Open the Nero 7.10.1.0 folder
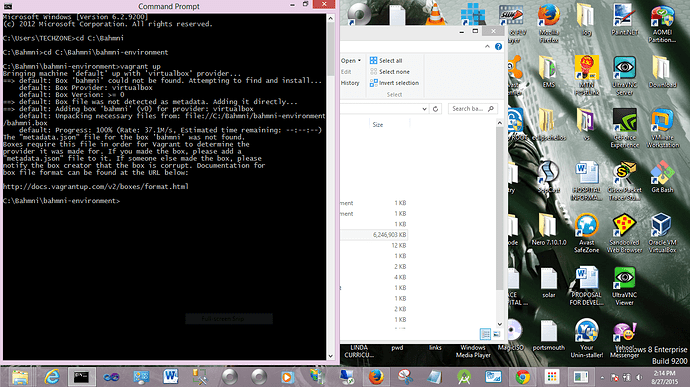The width and height of the screenshot is (690, 387). 548,229
